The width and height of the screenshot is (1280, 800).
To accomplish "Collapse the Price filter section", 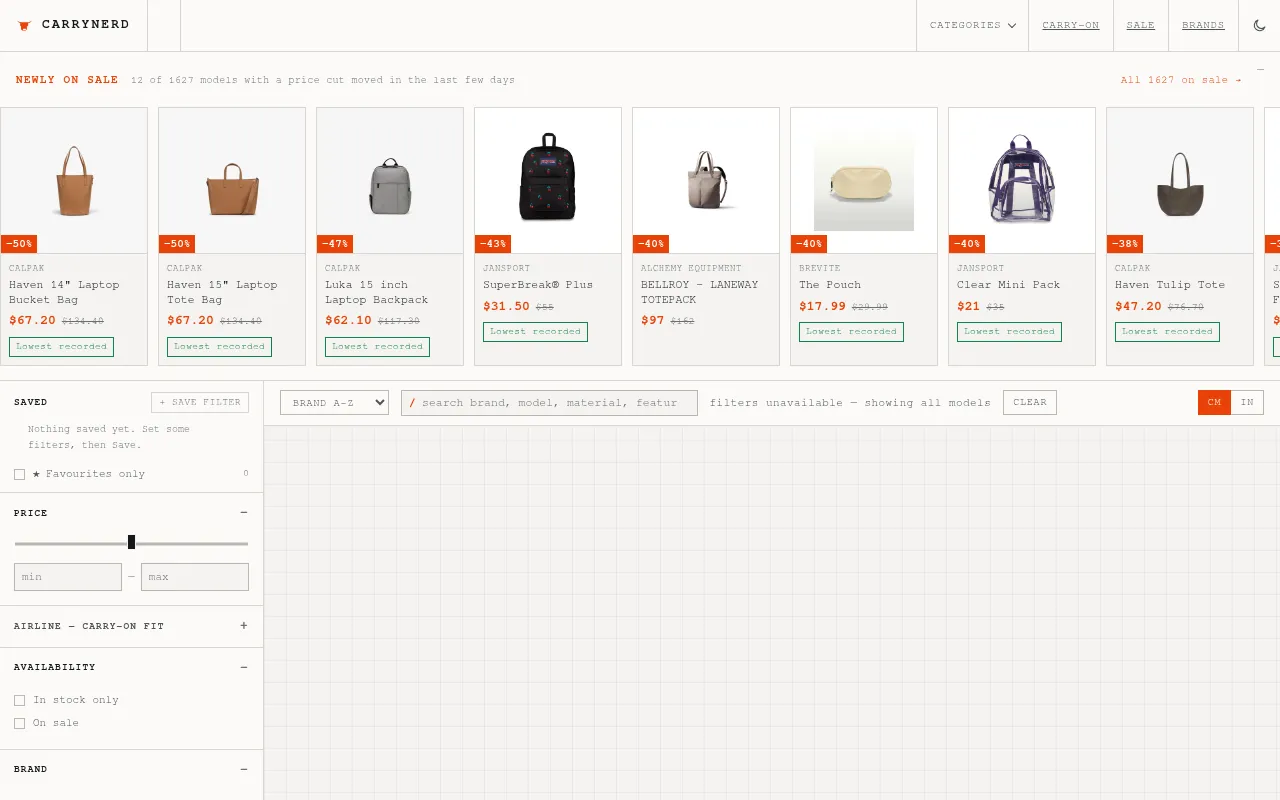I will click(244, 512).
